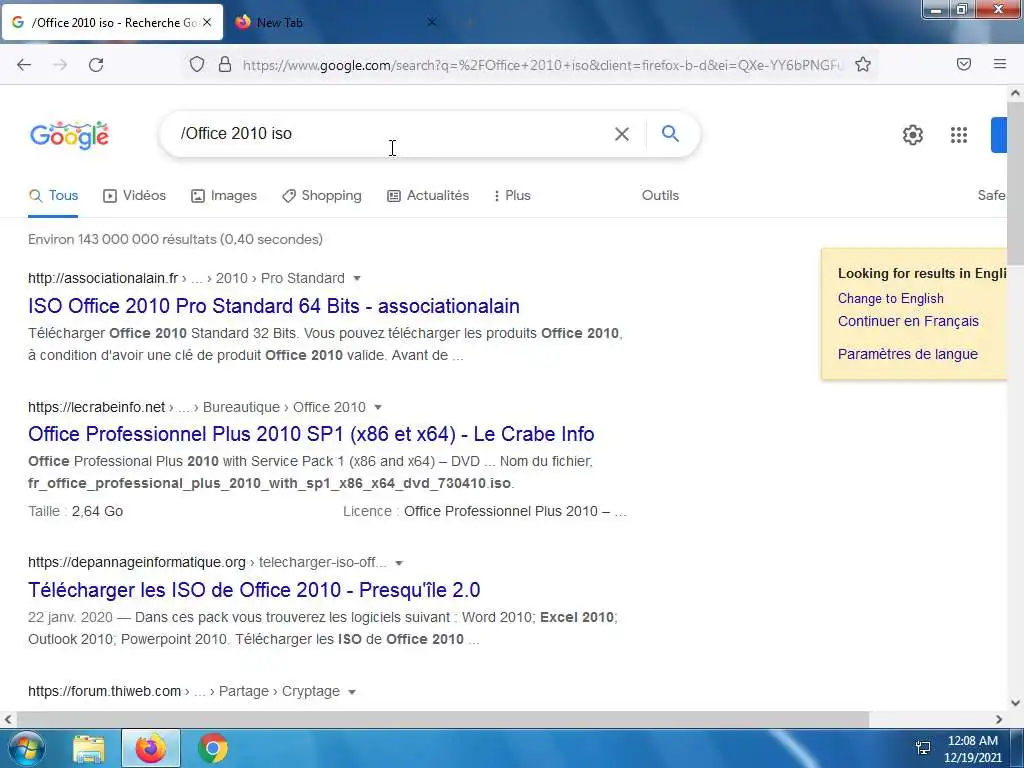Bookmark this page with the star icon
This screenshot has width=1024, height=768.
[863, 64]
